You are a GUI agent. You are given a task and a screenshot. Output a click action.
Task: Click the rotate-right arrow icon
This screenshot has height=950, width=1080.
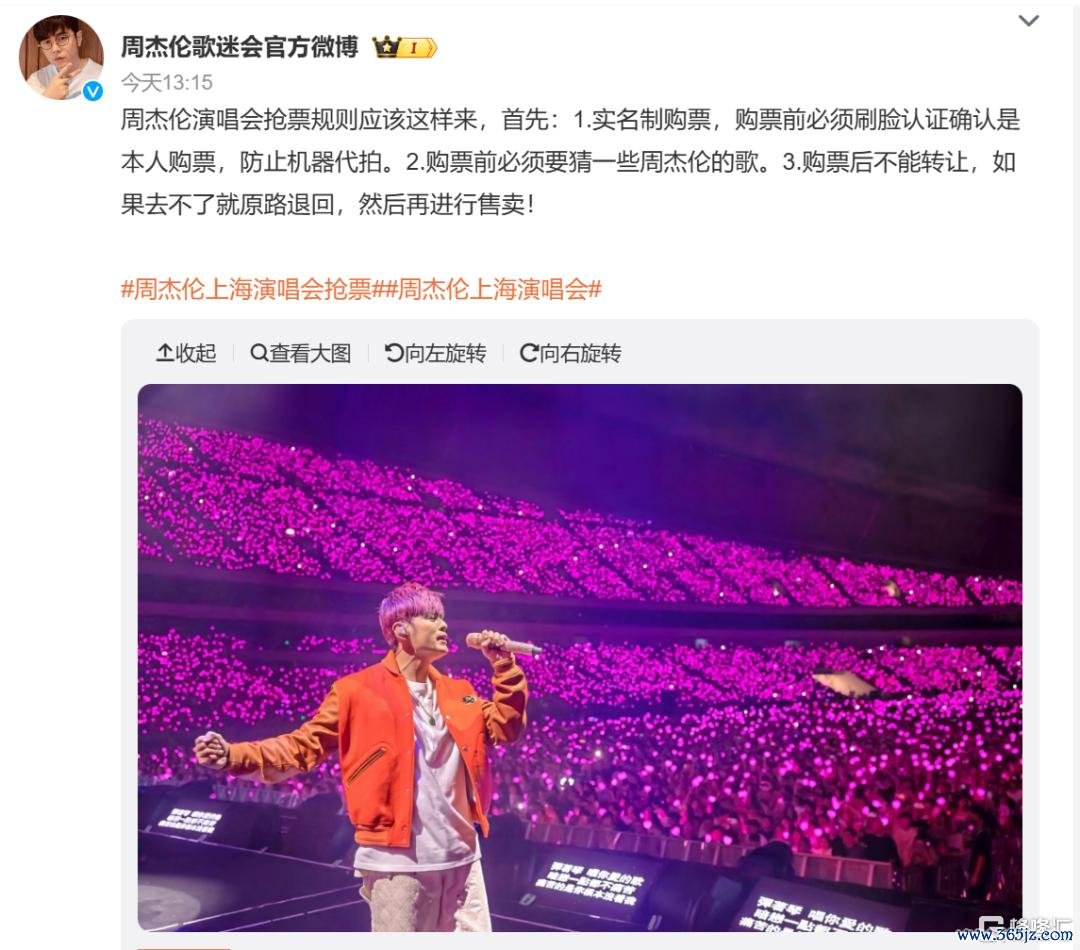pos(529,353)
